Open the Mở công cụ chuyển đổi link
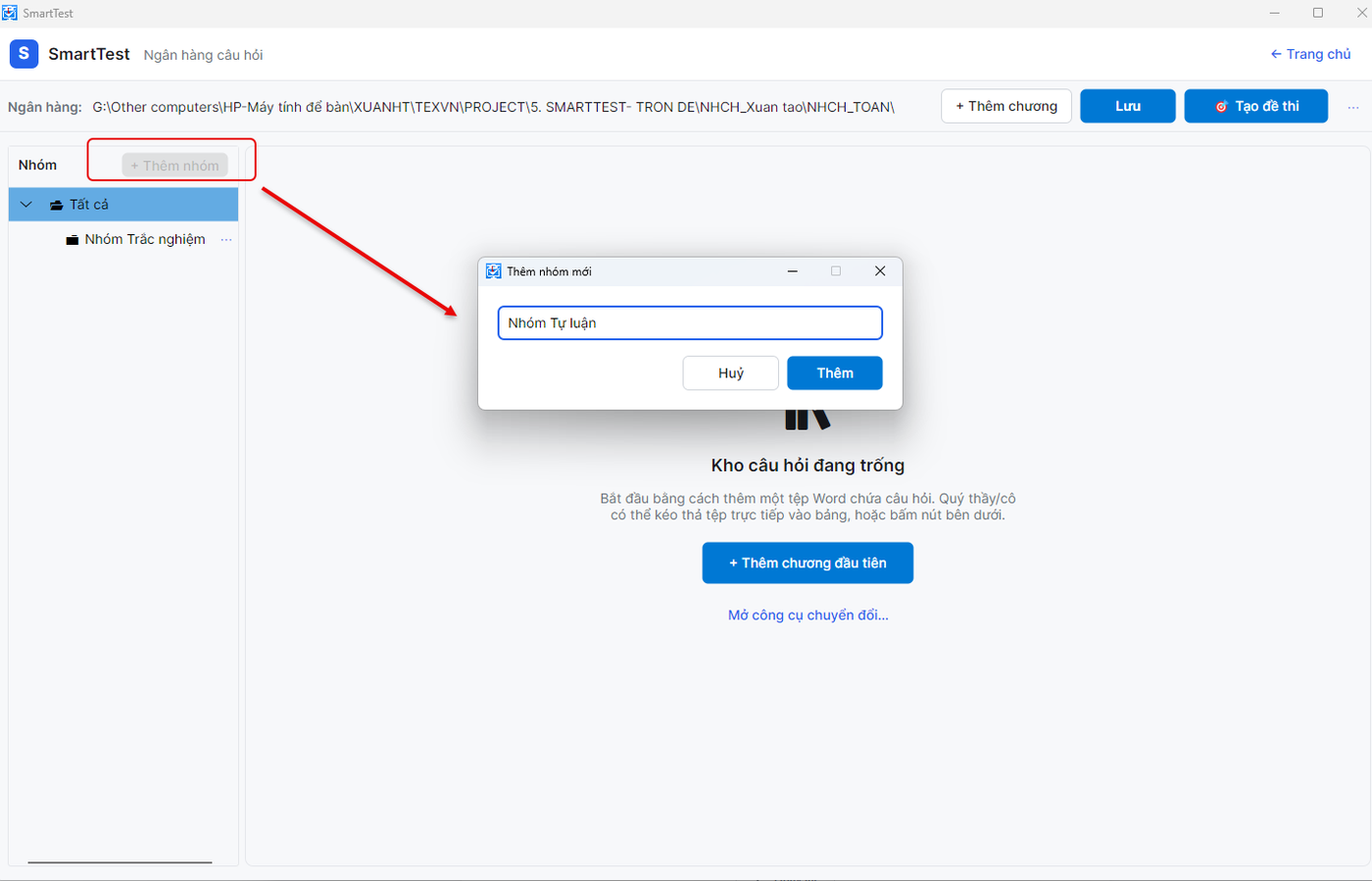This screenshot has width=1372, height=881. point(808,615)
